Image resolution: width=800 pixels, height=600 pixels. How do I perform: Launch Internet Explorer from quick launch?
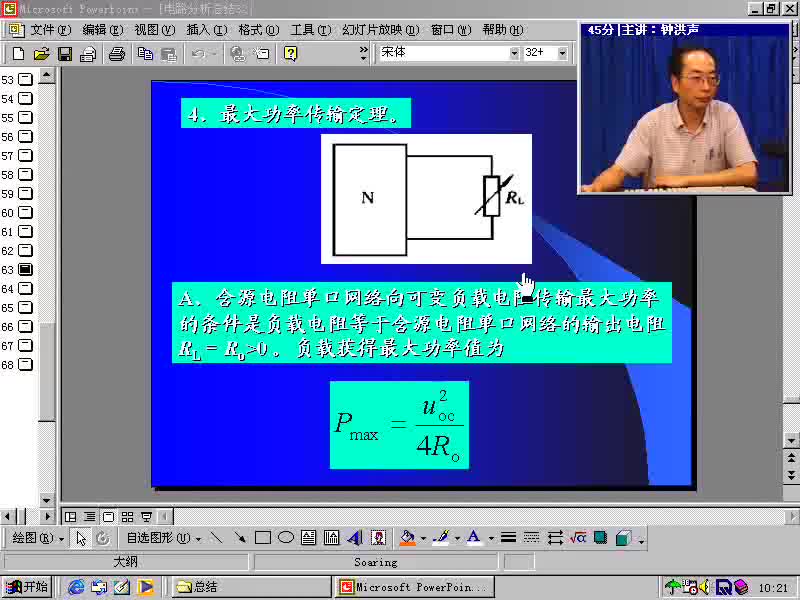[76, 587]
